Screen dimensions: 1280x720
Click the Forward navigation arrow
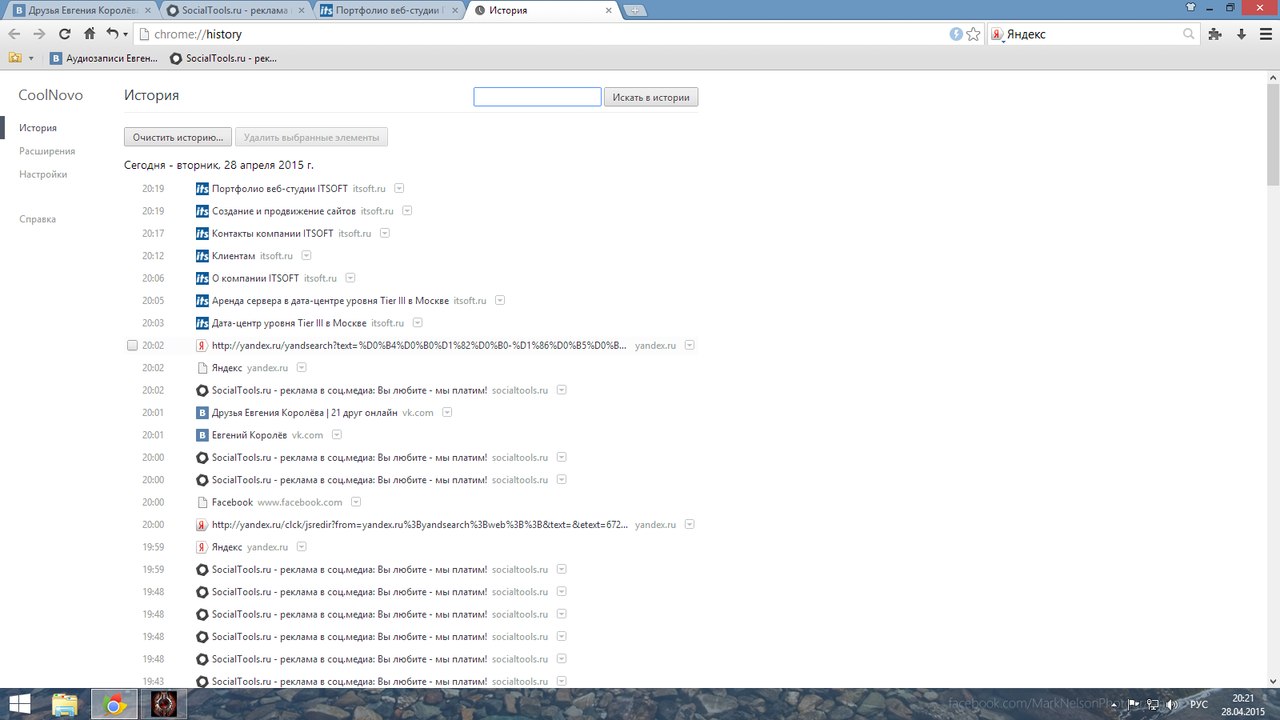pyautogui.click(x=39, y=34)
